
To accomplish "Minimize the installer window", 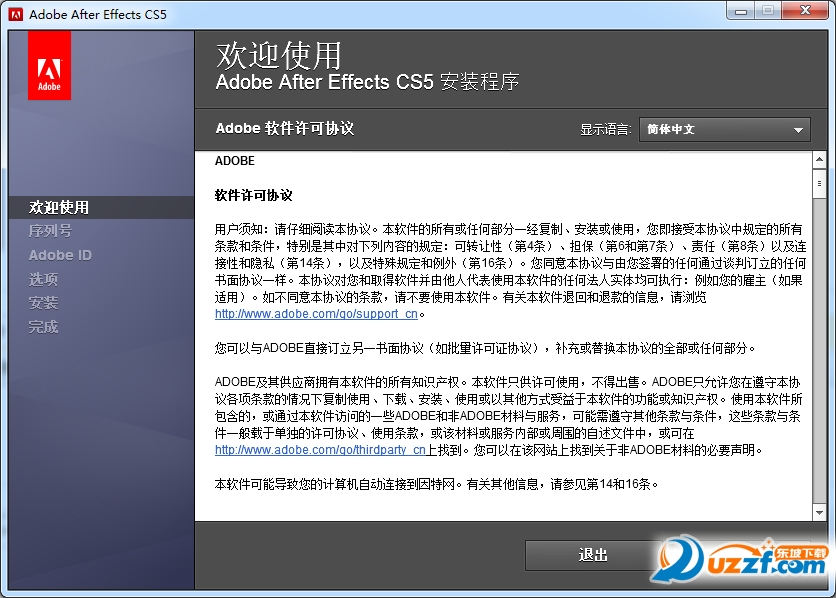I will (x=741, y=11).
